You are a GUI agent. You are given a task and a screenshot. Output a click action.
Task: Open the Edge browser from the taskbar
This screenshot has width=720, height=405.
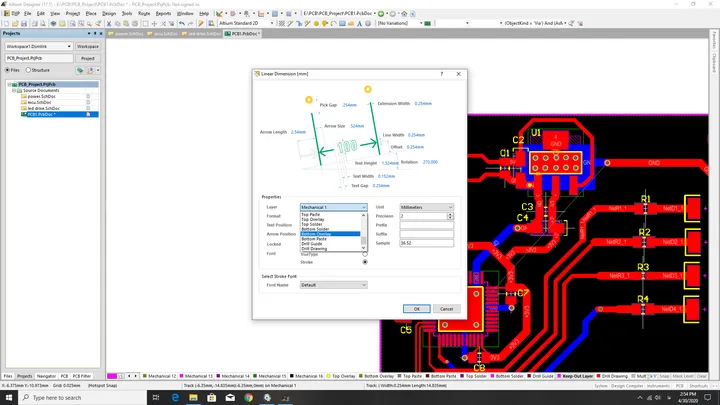click(175, 398)
